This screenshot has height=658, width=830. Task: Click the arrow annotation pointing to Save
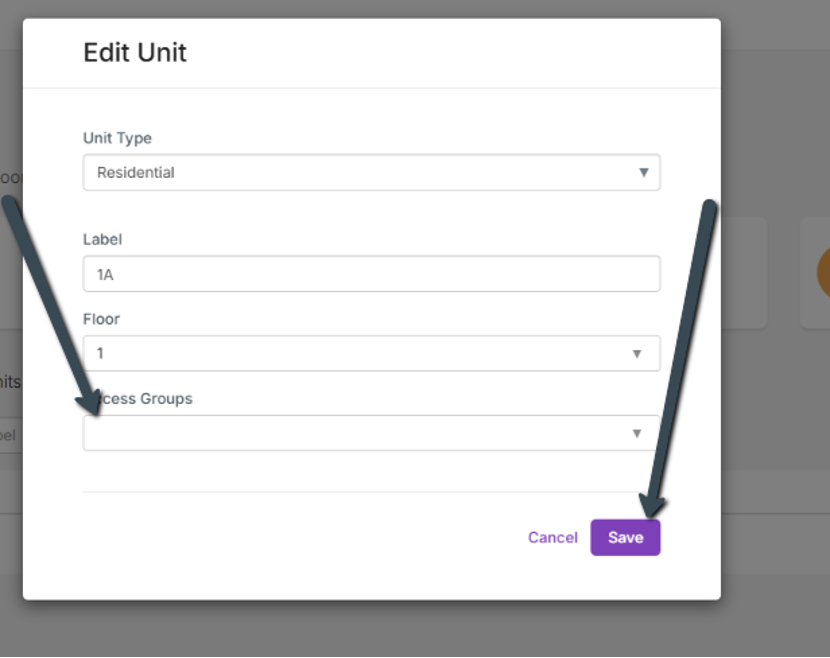tap(680, 360)
